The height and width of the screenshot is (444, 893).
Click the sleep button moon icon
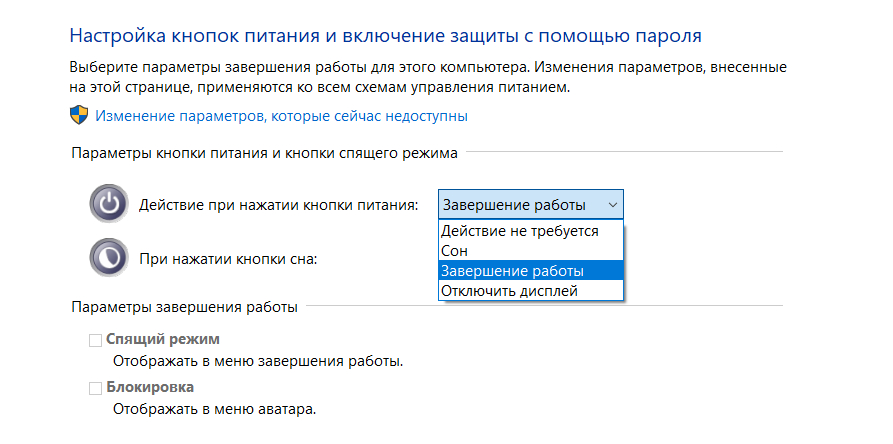[x=108, y=257]
